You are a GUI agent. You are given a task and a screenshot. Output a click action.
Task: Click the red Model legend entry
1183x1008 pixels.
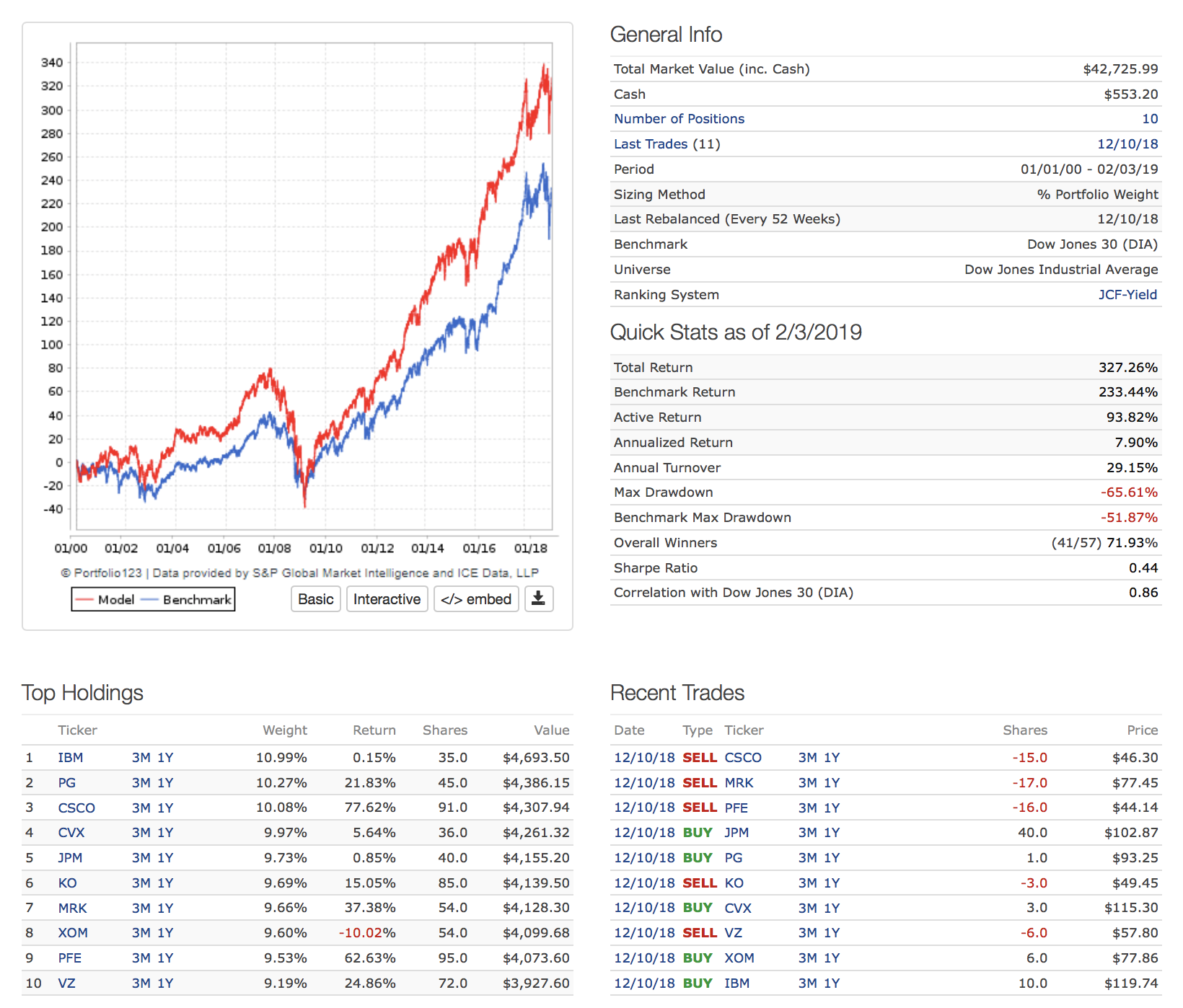point(105,600)
